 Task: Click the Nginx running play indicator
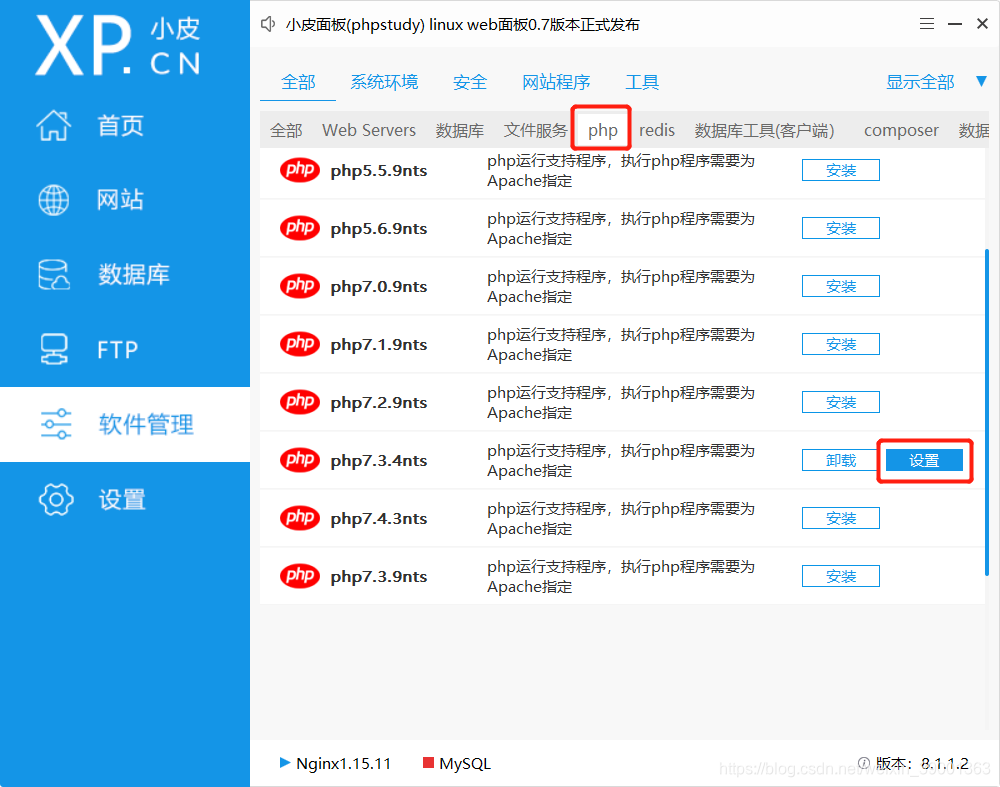pos(284,763)
